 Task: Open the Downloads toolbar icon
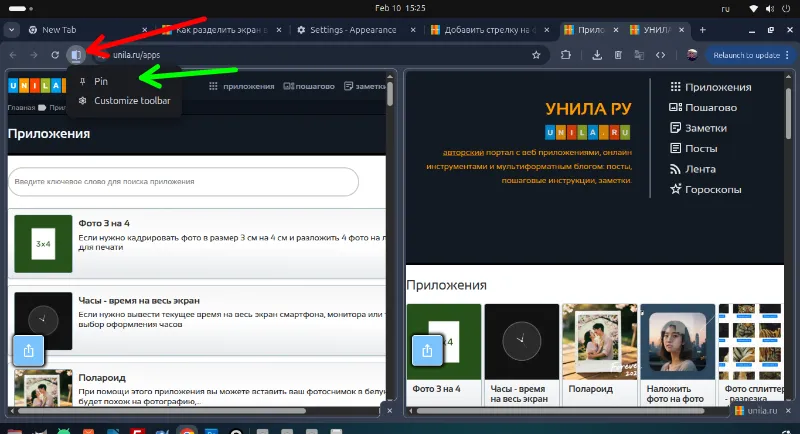click(x=597, y=55)
